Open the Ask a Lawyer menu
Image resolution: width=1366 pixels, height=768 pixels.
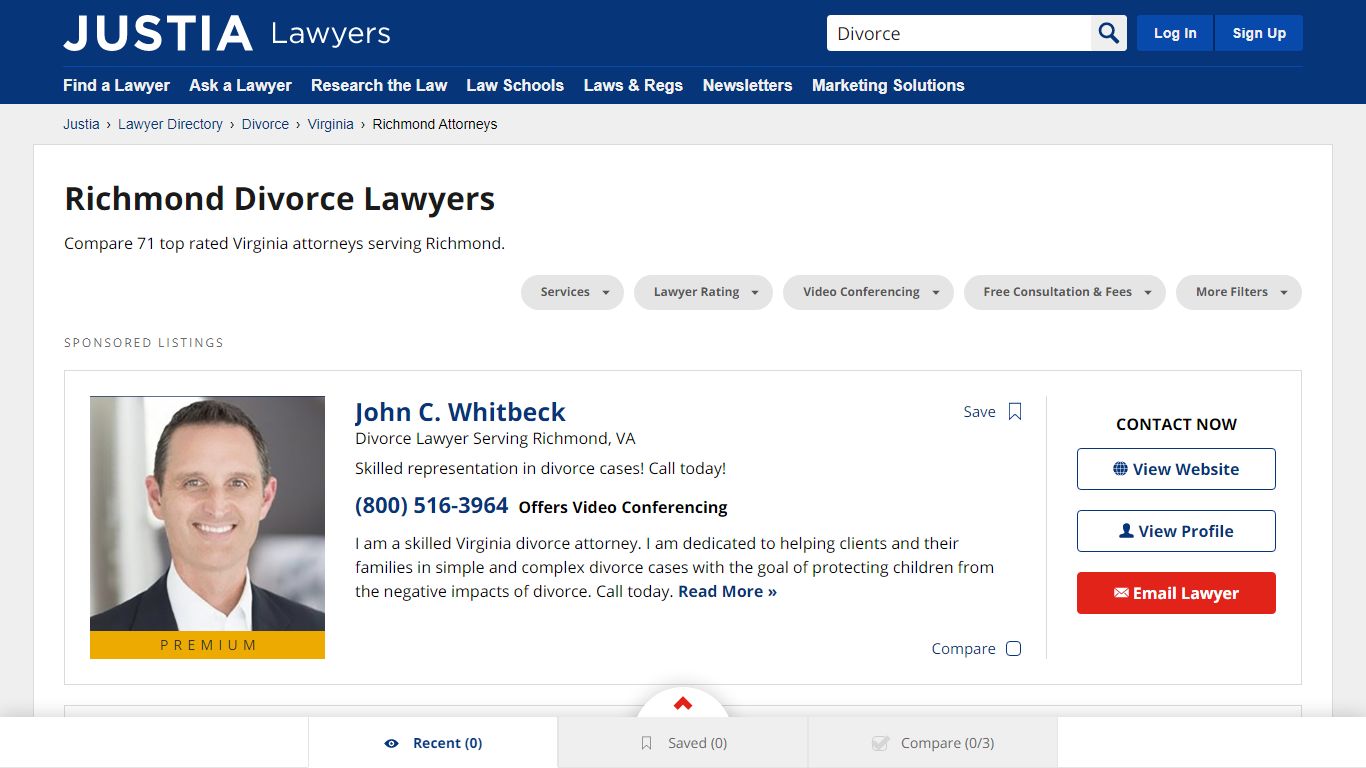pos(240,85)
